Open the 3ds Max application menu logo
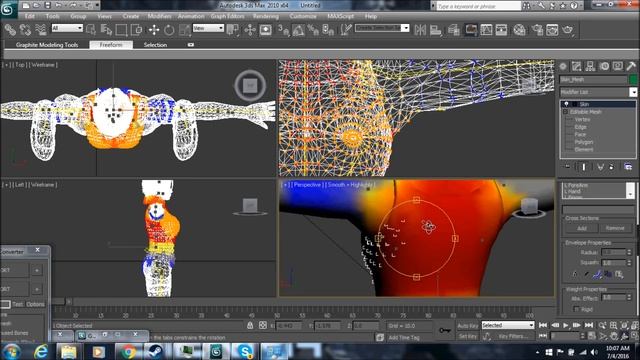Viewport: 640px width, 360px height. pyautogui.click(x=8, y=9)
